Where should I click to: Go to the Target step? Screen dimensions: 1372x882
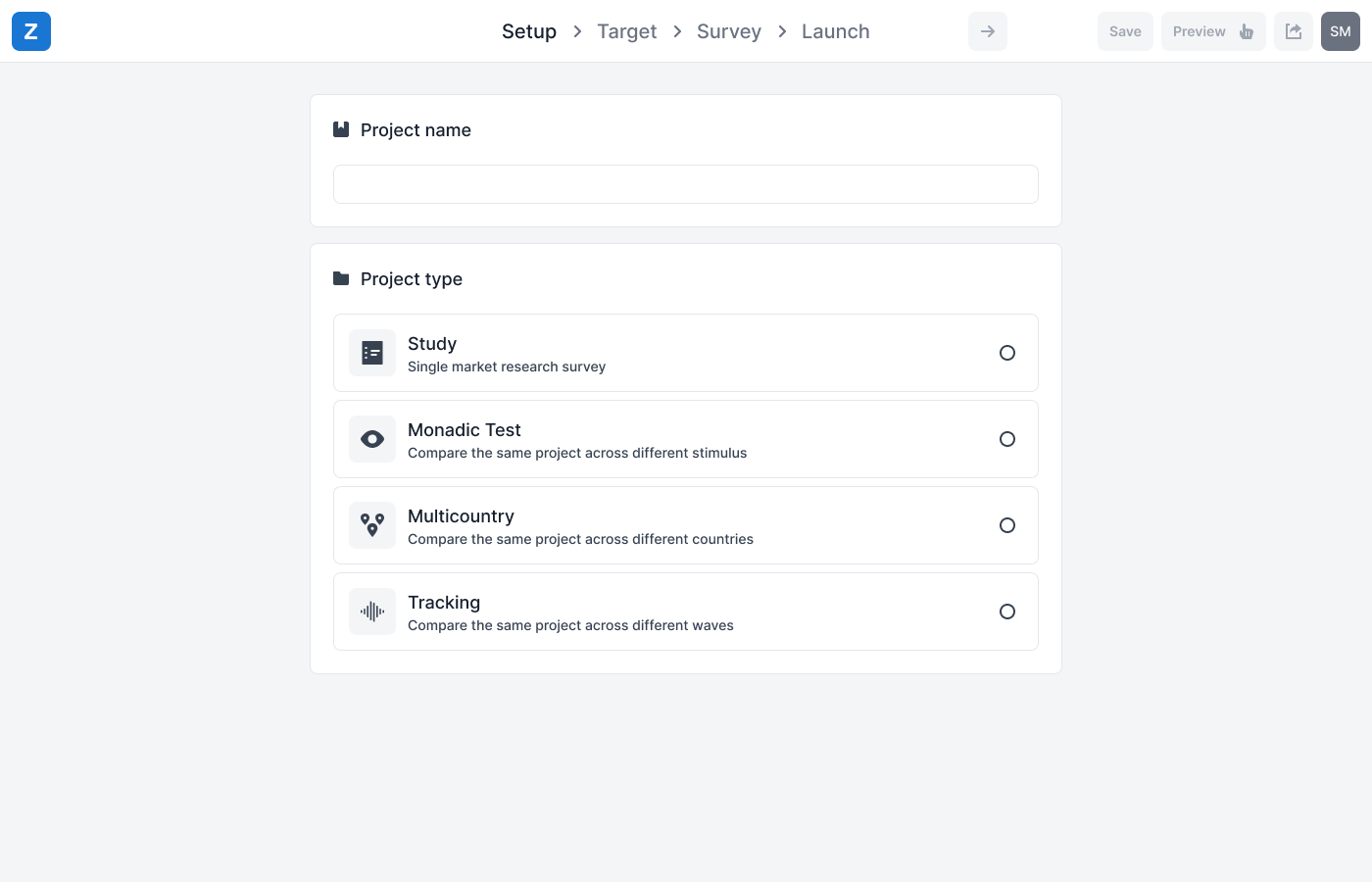click(626, 31)
